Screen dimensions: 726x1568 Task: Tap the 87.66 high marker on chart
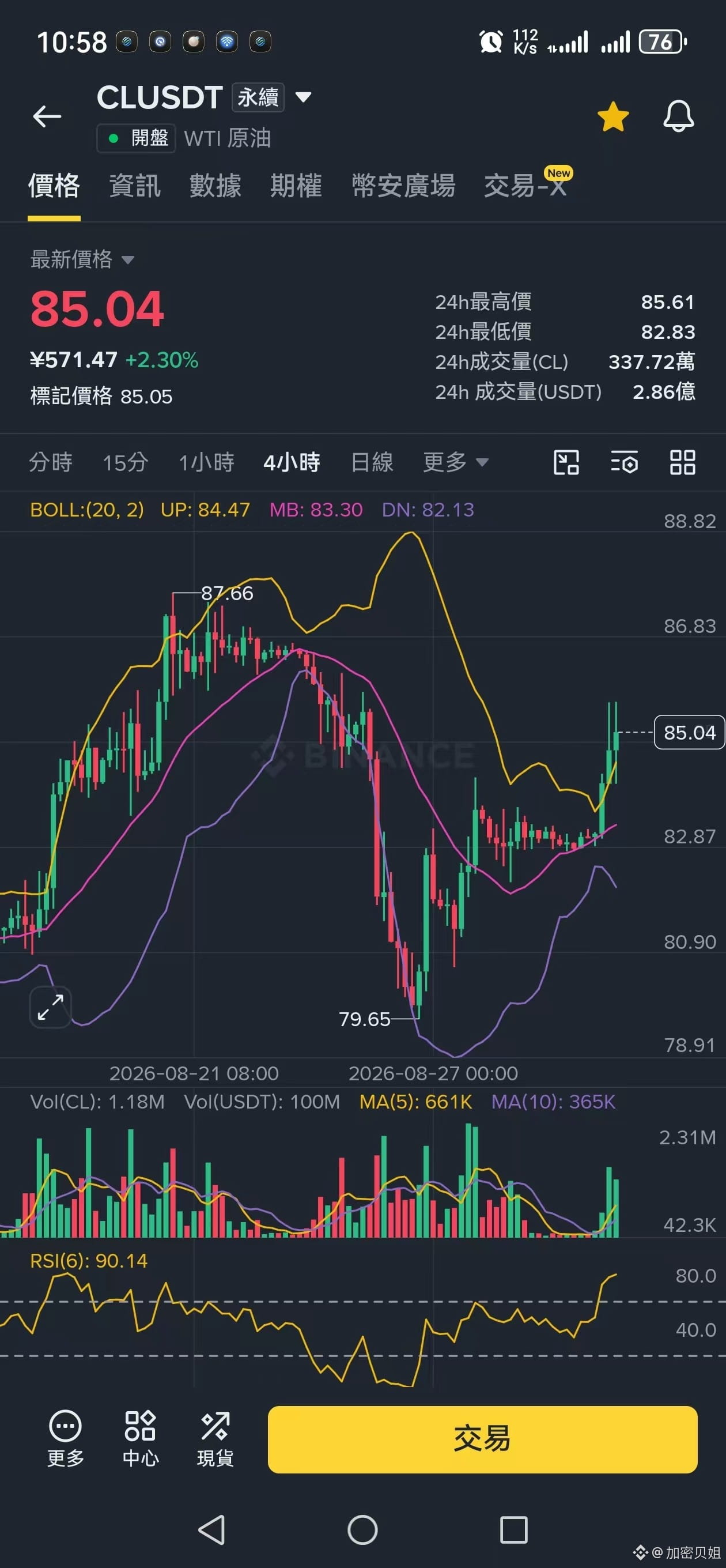coord(227,593)
